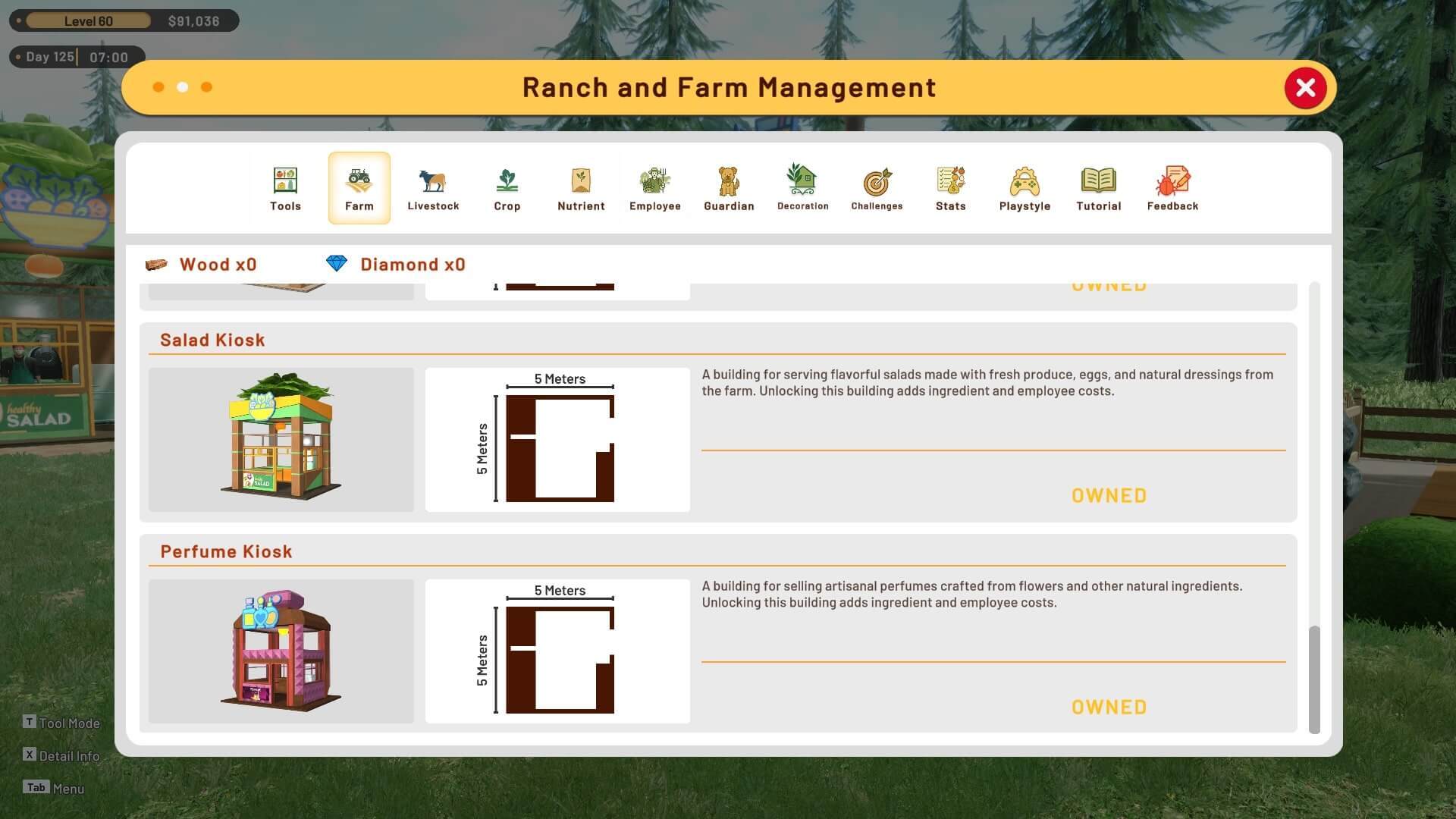Click the Perfume Kiosk floor plan diagram

click(557, 651)
